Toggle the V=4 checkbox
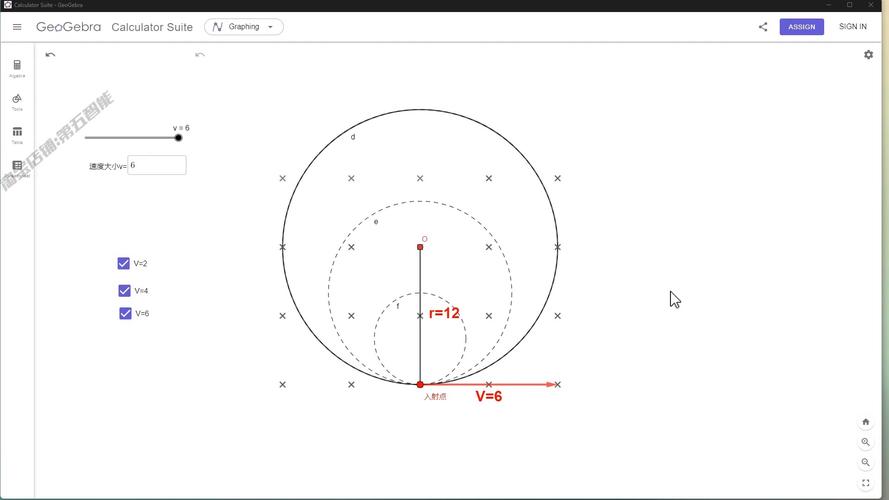Screen dimensions: 889x500 click(125, 291)
